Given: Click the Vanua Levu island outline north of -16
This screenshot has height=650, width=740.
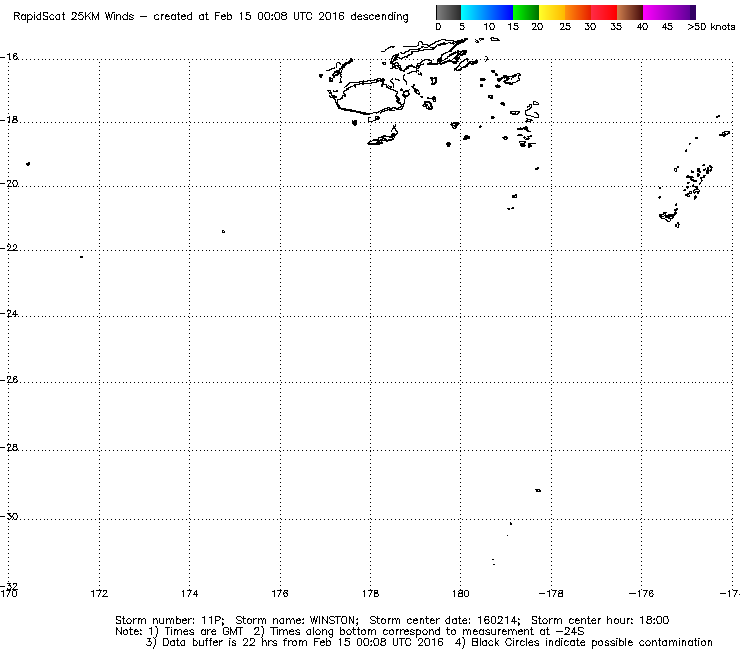Looking at the screenshot, I should (427, 55).
